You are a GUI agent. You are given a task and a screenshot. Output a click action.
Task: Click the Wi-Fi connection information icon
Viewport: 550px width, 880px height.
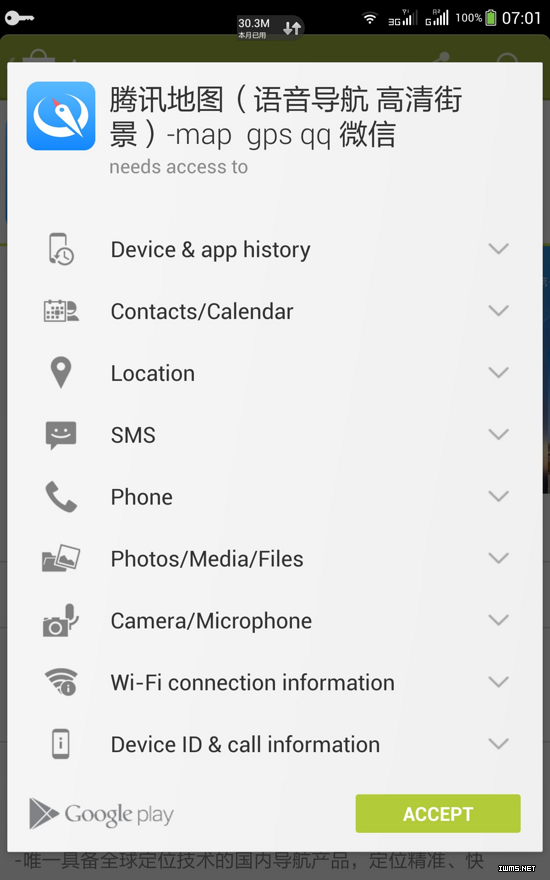tap(61, 682)
